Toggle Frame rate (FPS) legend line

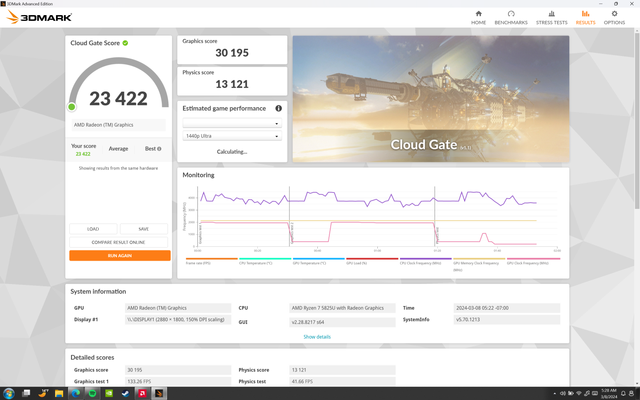click(211, 261)
